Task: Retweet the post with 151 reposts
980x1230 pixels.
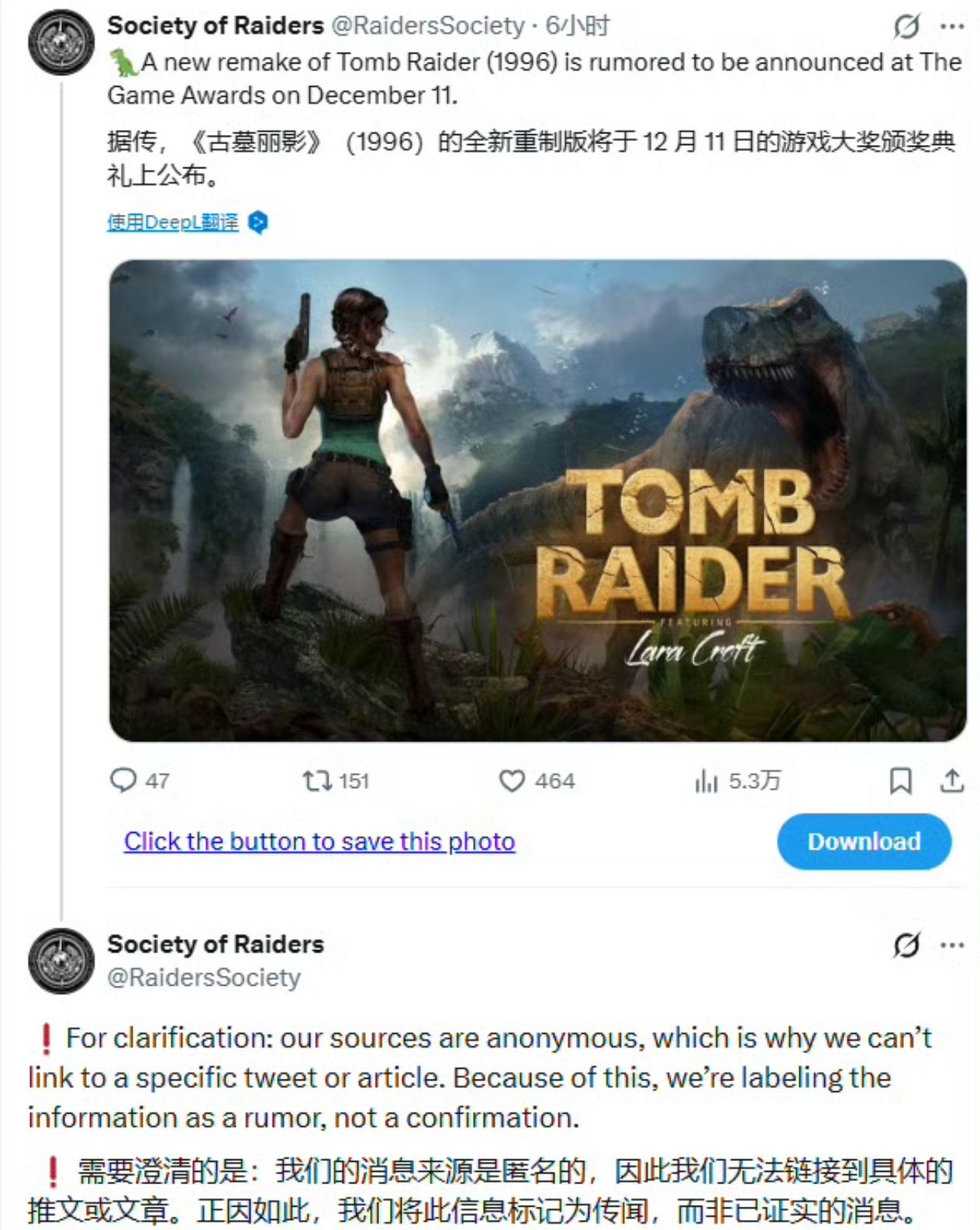Action: click(x=335, y=780)
